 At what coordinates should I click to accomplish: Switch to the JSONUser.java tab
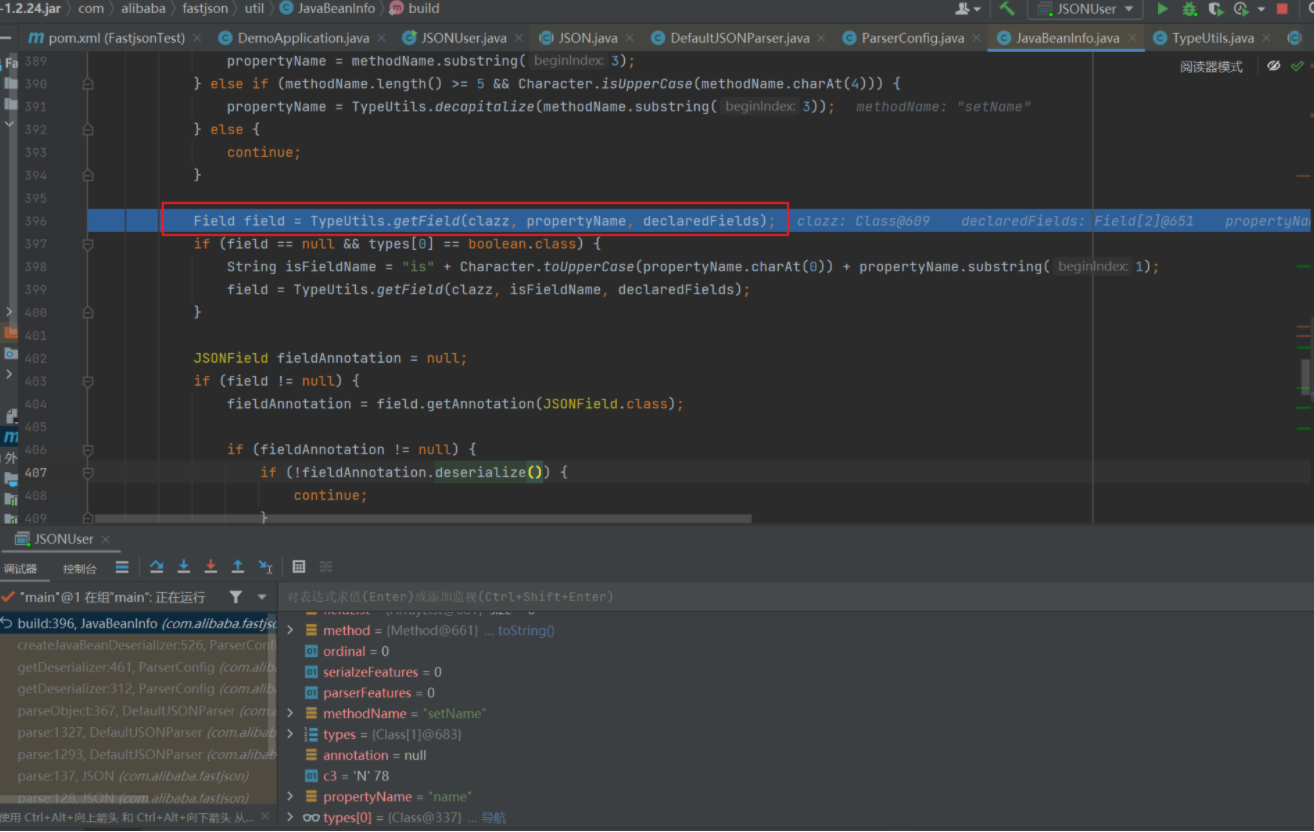463,38
